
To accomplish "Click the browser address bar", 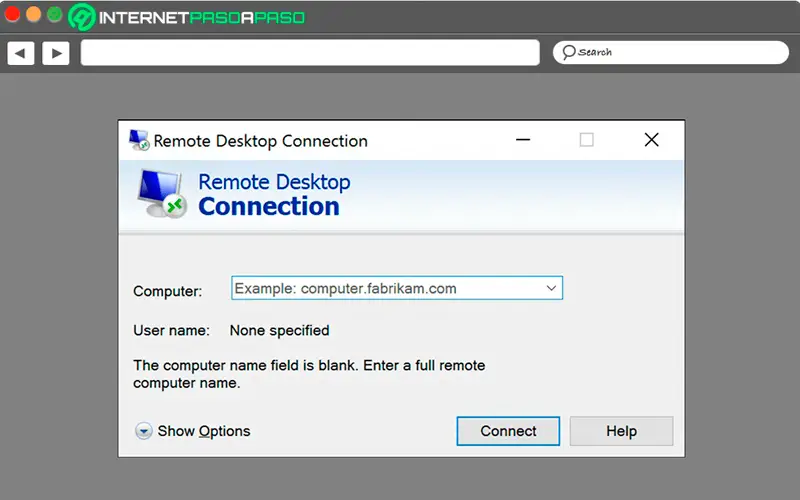I will point(310,53).
